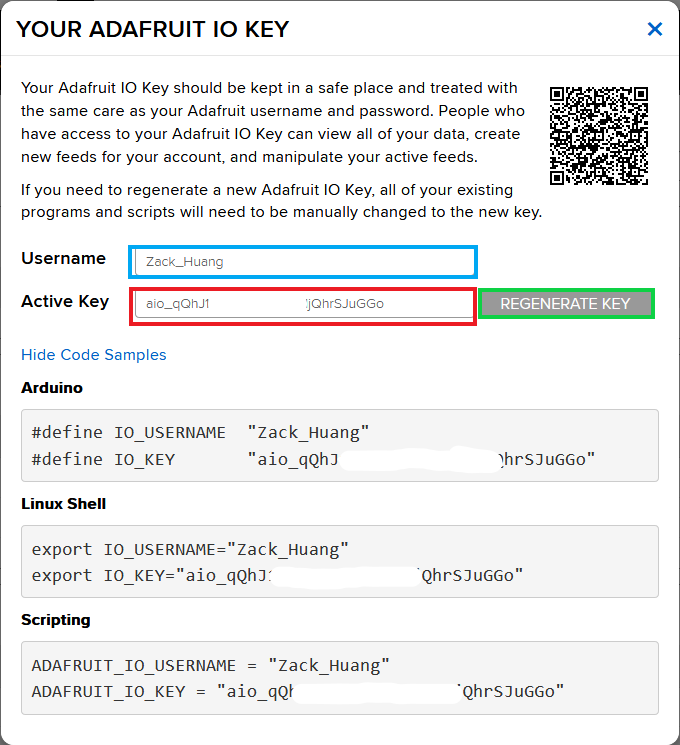Click the Scripting code sample block
Image resolution: width=680 pixels, height=745 pixels.
pyautogui.click(x=340, y=678)
